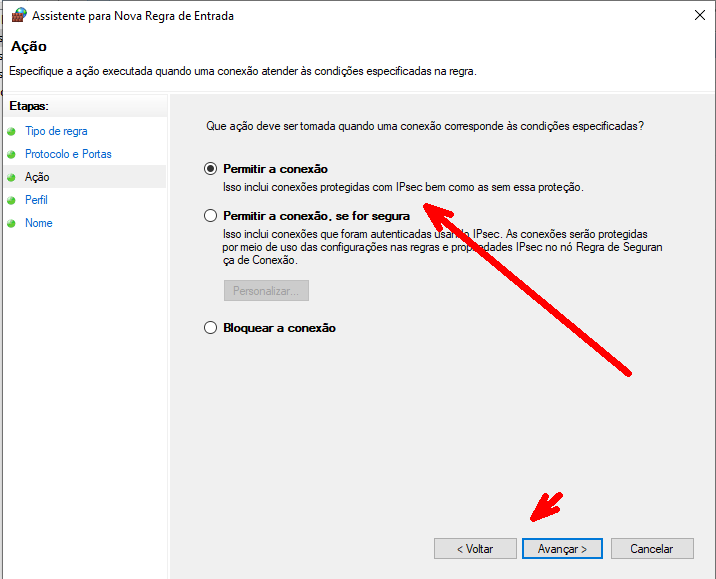The height and width of the screenshot is (579, 716).
Task: Go back with the Voltar button
Action: click(x=475, y=548)
